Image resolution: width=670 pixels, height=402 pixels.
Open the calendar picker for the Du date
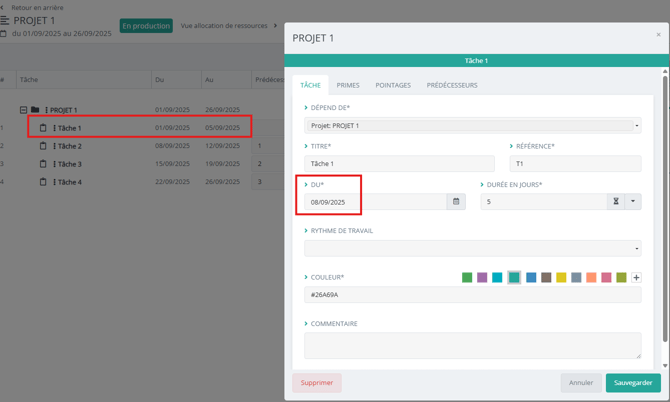(456, 202)
